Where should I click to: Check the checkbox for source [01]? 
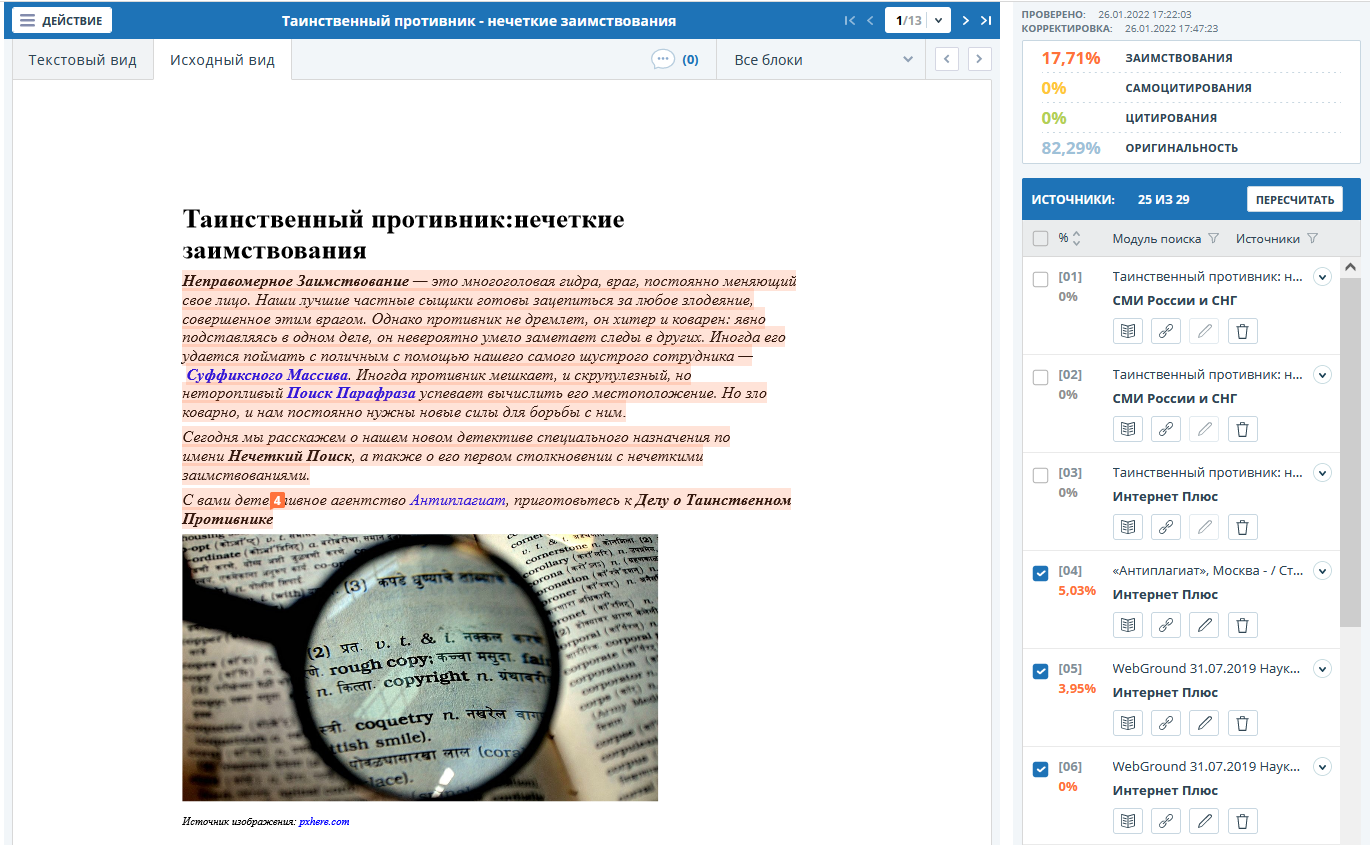pyautogui.click(x=1040, y=279)
